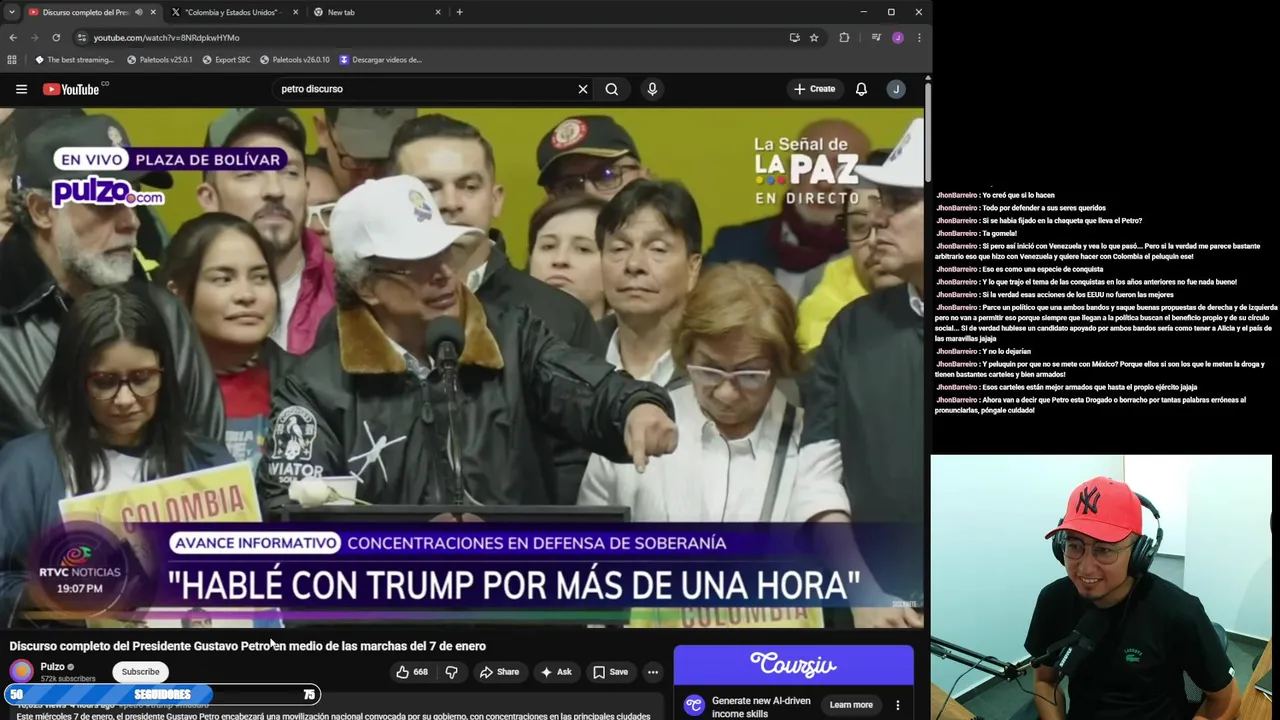Image resolution: width=1280 pixels, height=720 pixels.
Task: Open the 'Descargar videos de...' bookmark
Action: [x=380, y=59]
